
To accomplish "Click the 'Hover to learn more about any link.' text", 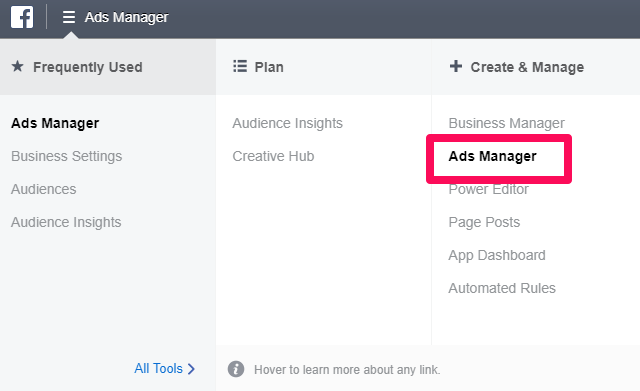I will point(347,370).
